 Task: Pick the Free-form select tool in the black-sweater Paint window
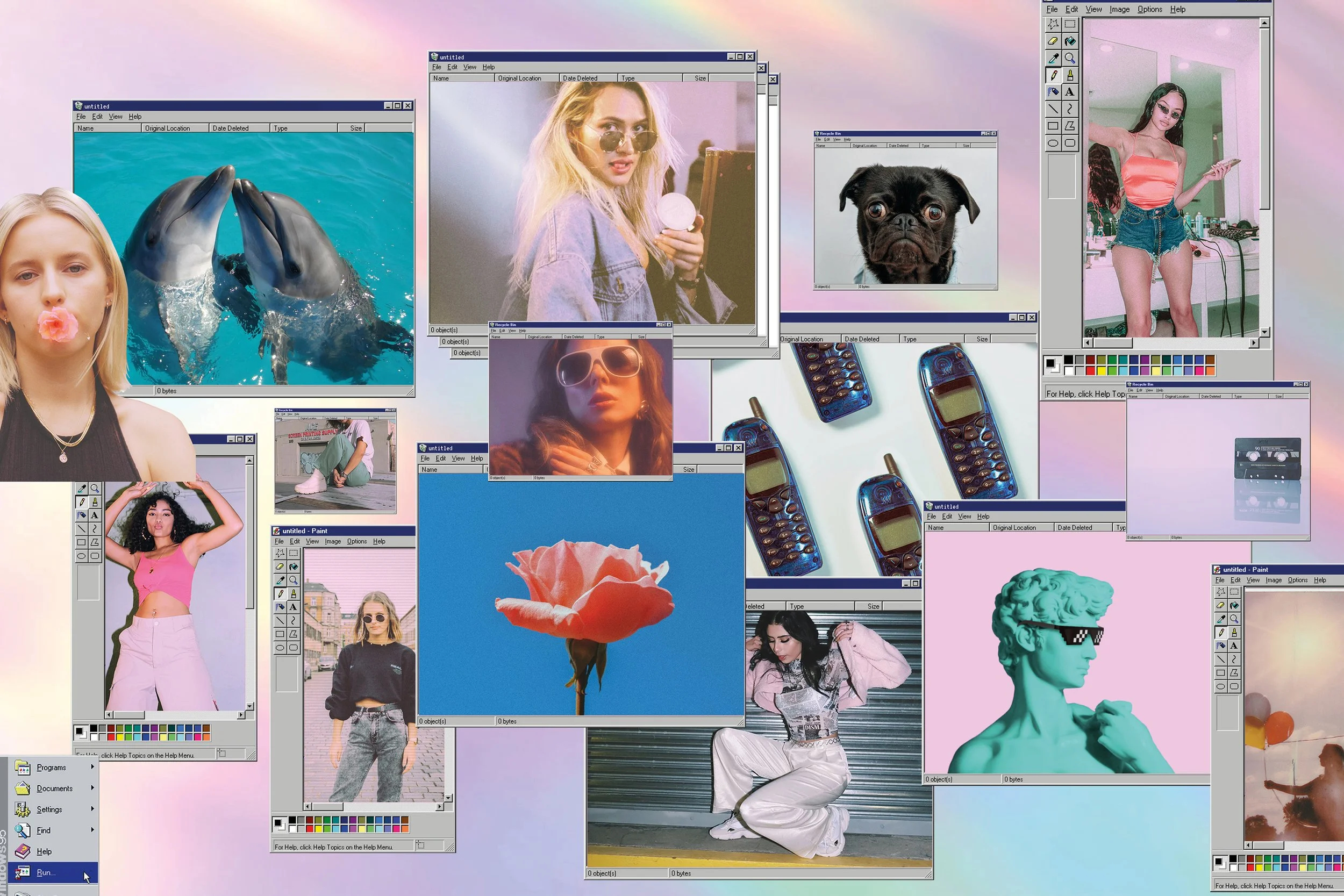click(x=280, y=553)
